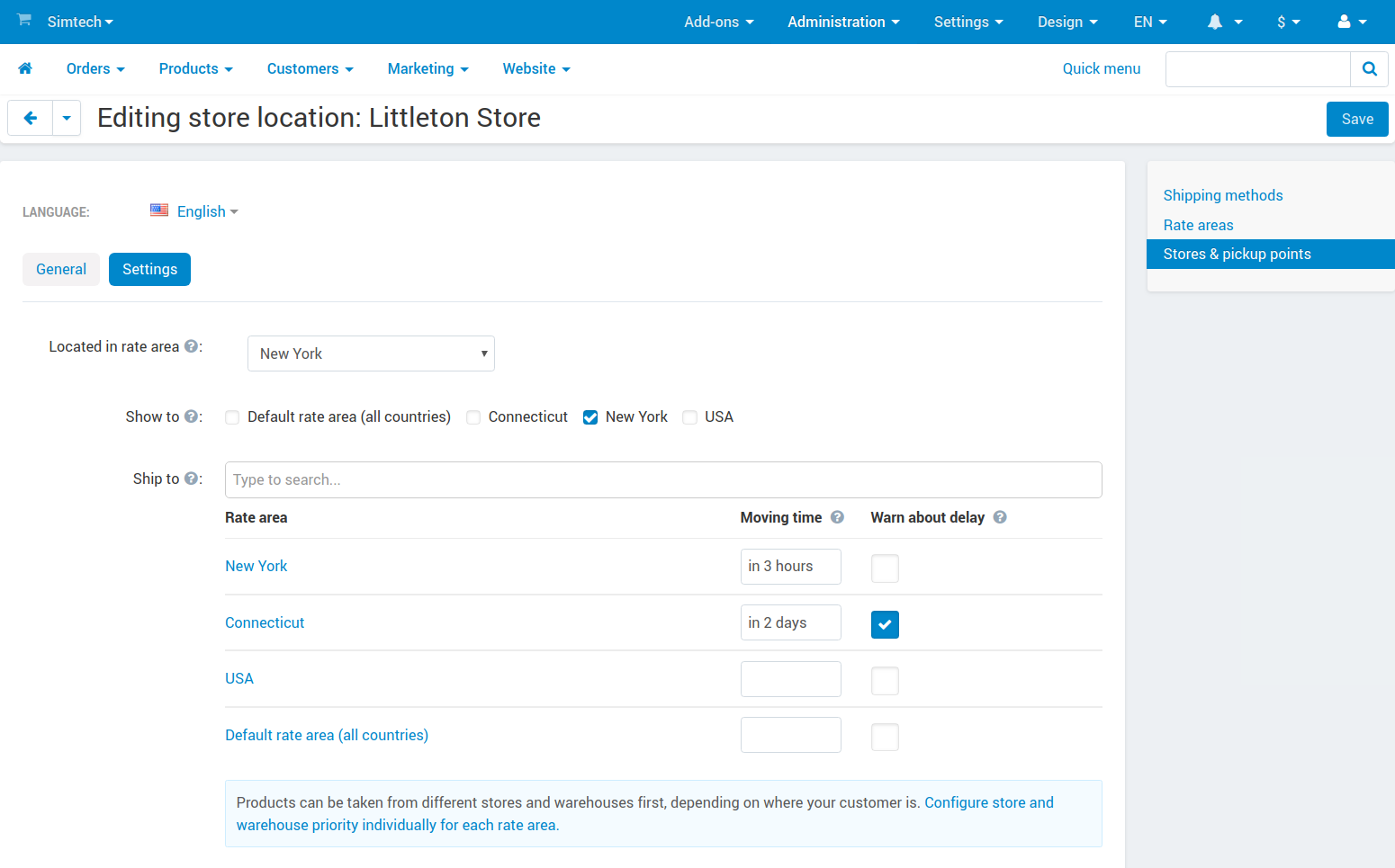Click the shopping cart icon beside Simtech
The image size is (1395, 868).
(x=24, y=20)
